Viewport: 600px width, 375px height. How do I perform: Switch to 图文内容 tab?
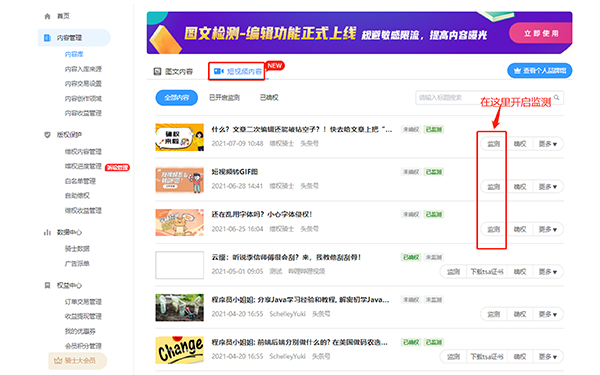coord(173,72)
